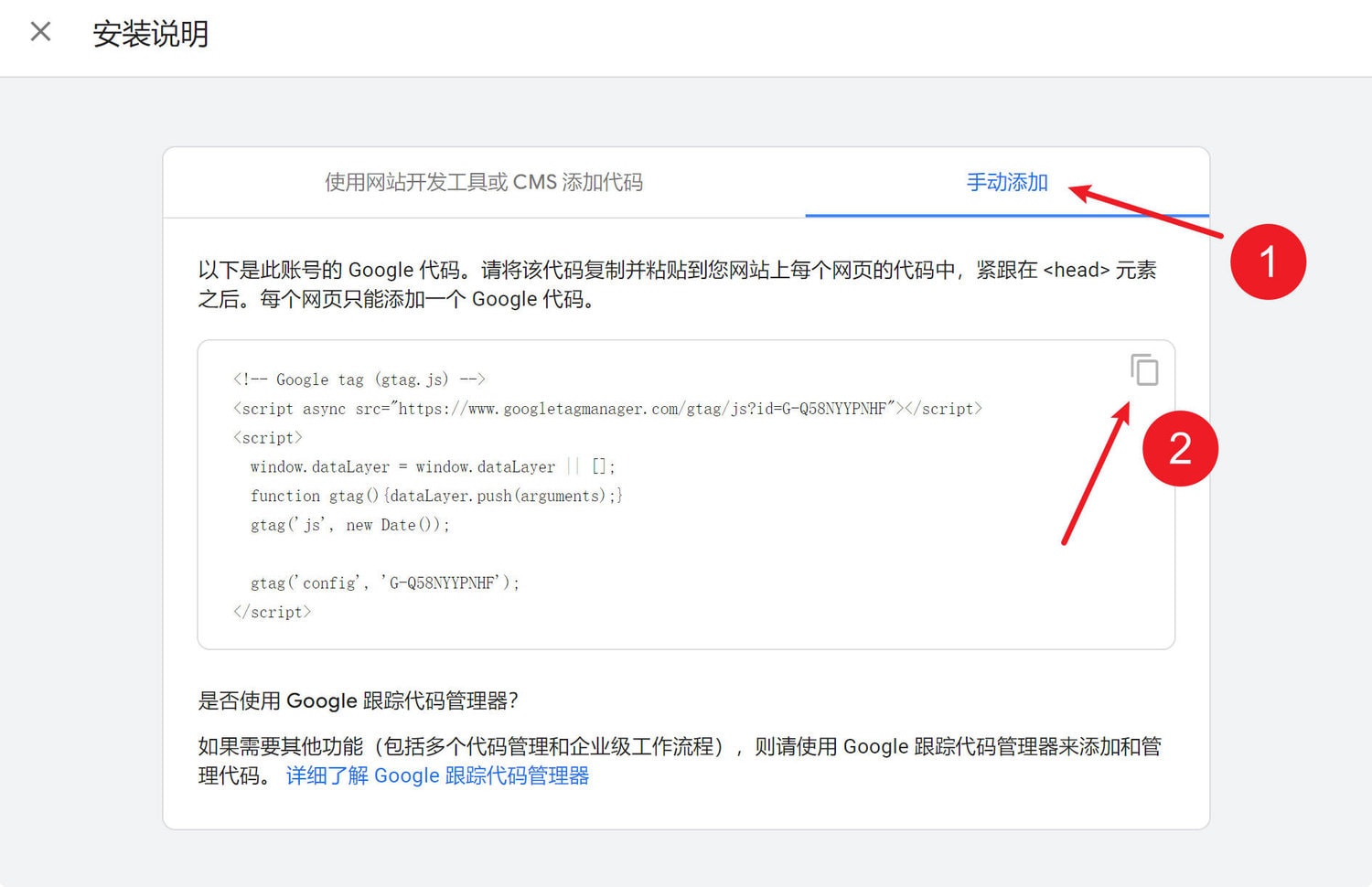Click the 是否使用 Google 跟踪代码管理器? heading

tap(359, 700)
